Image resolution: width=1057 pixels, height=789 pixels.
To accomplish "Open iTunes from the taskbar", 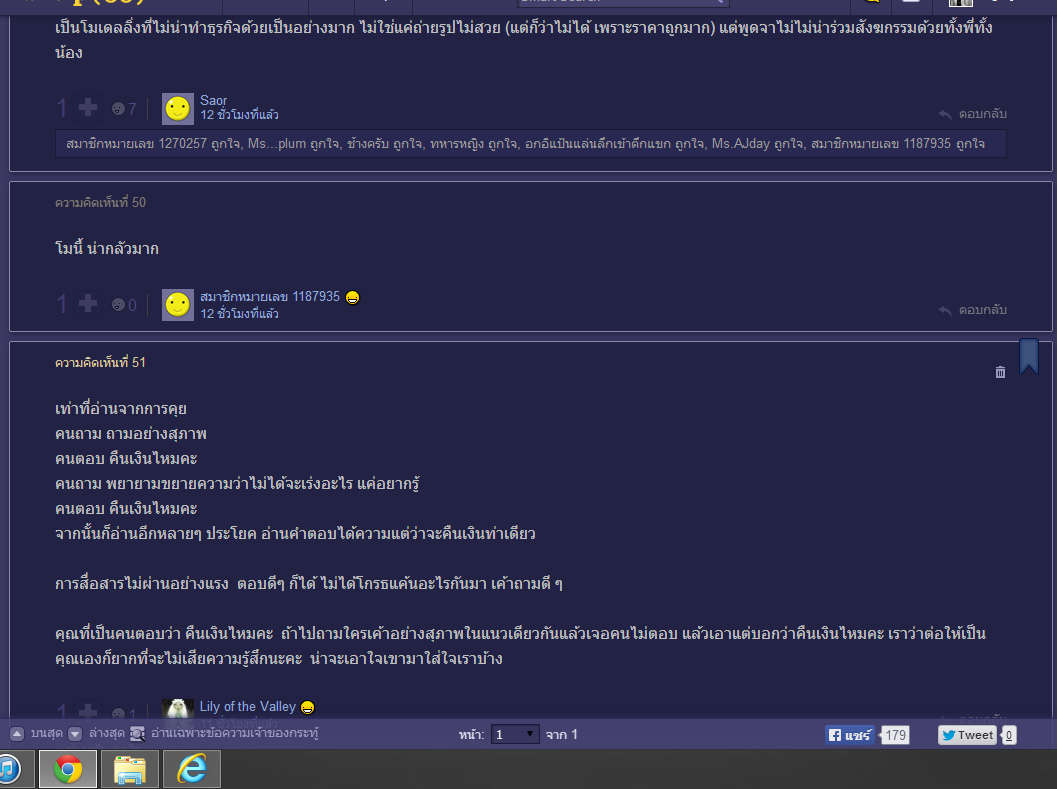I will pyautogui.click(x=9, y=769).
